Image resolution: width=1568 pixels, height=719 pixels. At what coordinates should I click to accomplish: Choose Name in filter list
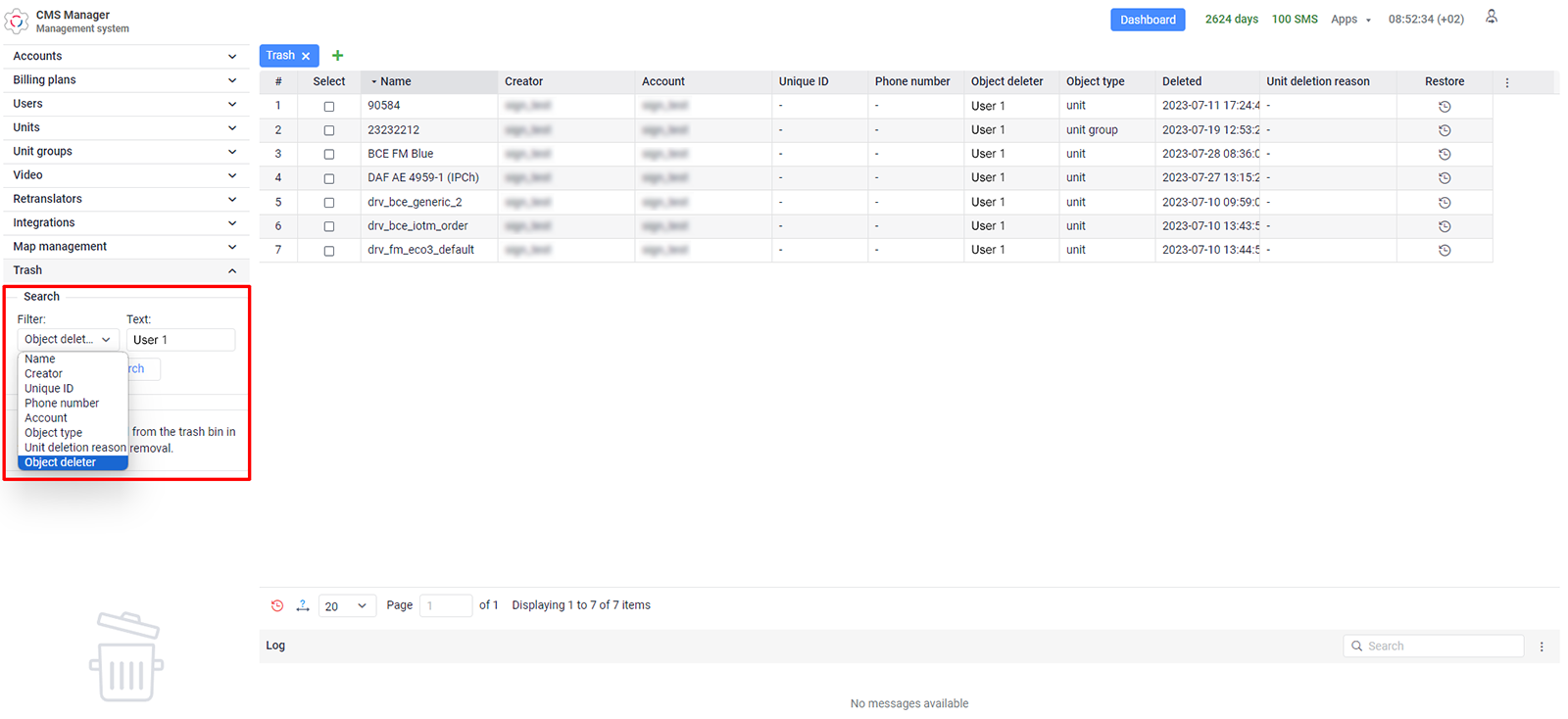tap(73, 359)
